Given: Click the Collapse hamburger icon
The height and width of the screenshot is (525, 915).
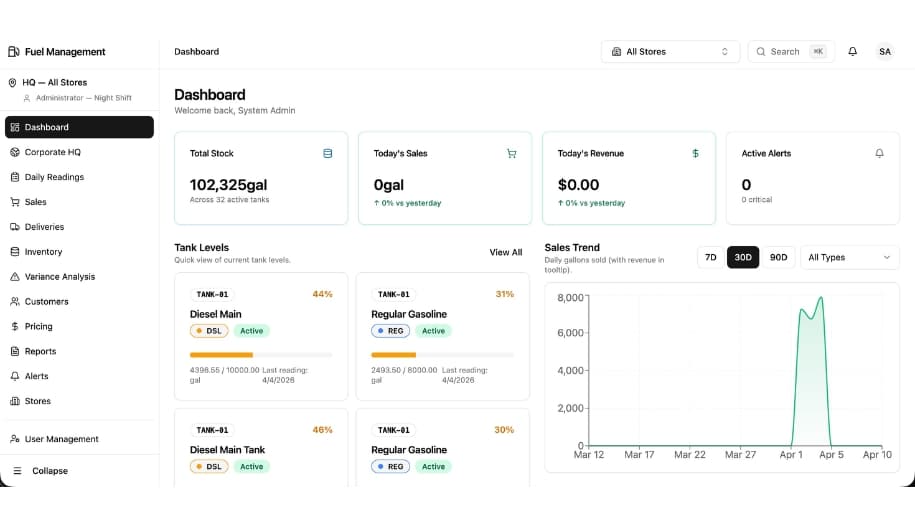Looking at the screenshot, I should pyautogui.click(x=18, y=470).
